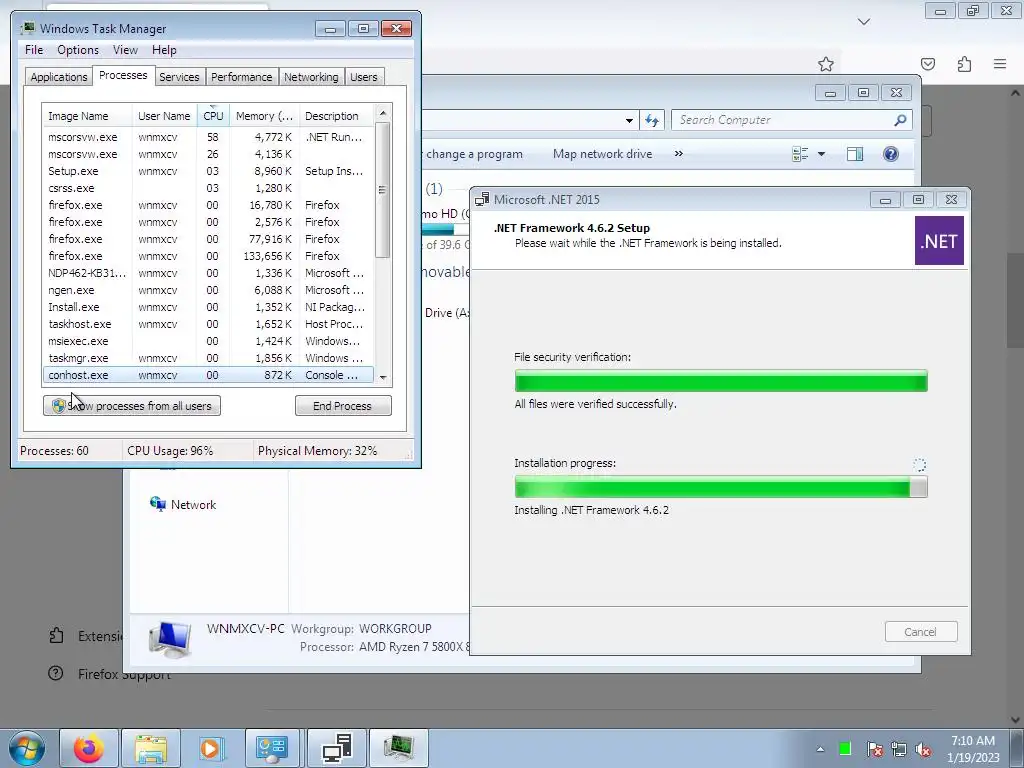Open Firefox Pocket save icon
Viewport: 1024px width, 768px height.
[927, 64]
